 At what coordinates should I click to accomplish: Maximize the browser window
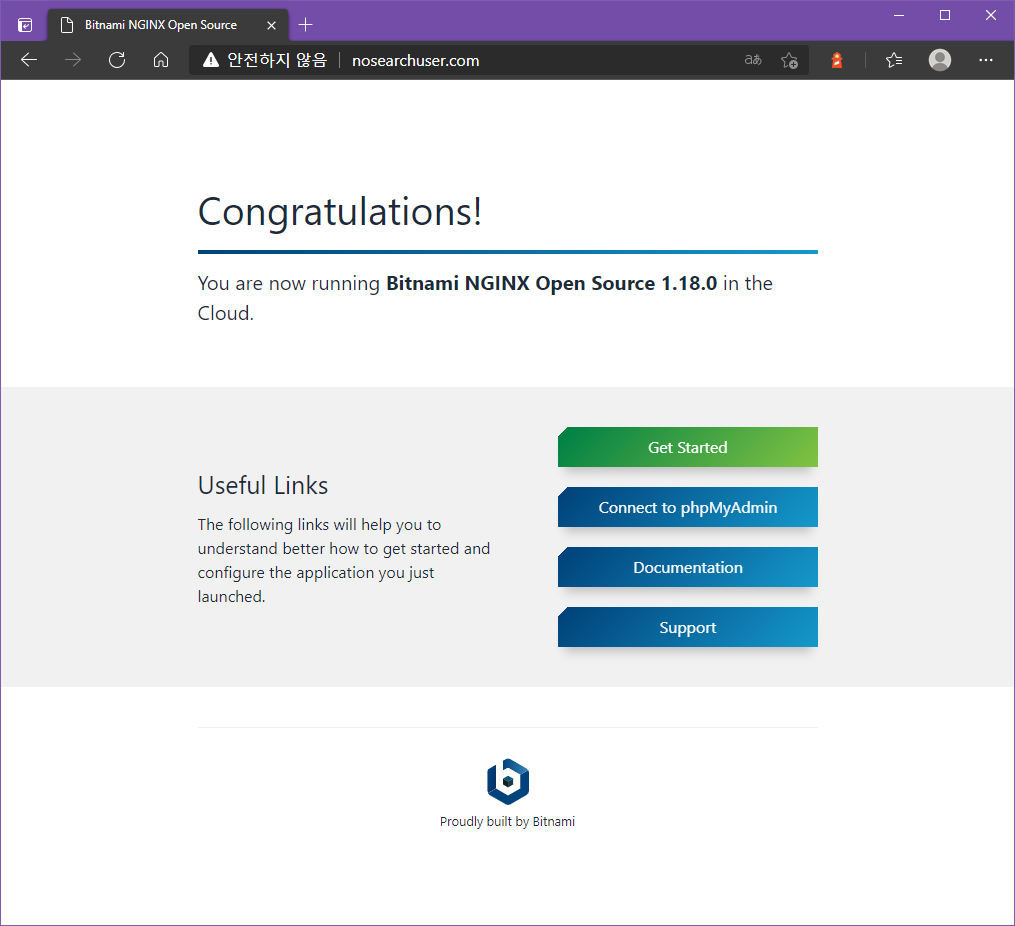point(944,15)
